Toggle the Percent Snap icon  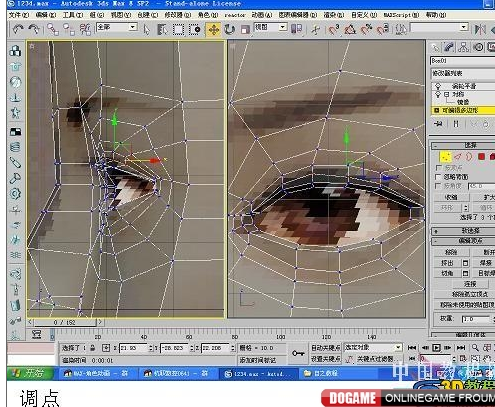366,29
